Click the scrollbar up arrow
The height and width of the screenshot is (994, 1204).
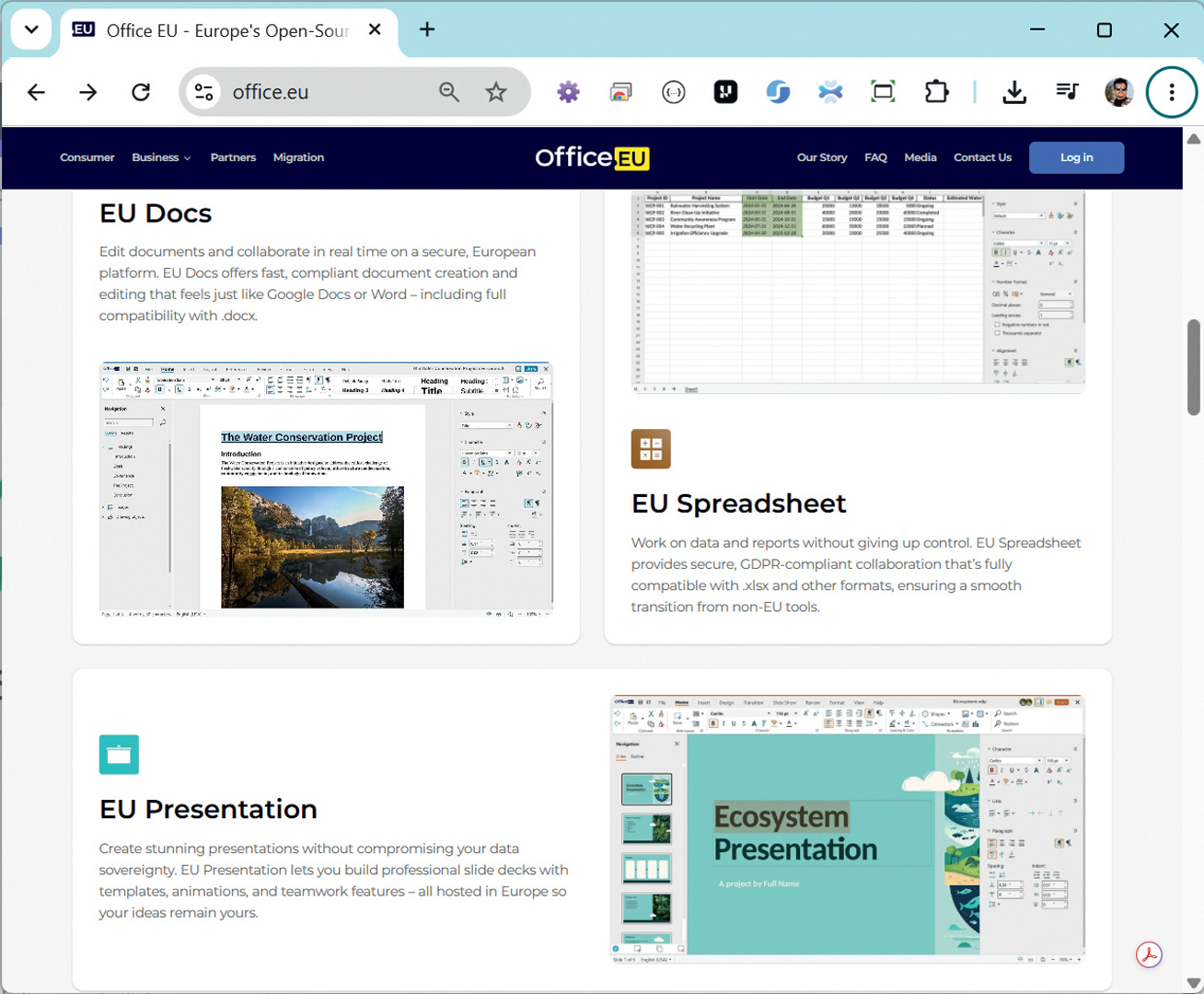point(1194,139)
